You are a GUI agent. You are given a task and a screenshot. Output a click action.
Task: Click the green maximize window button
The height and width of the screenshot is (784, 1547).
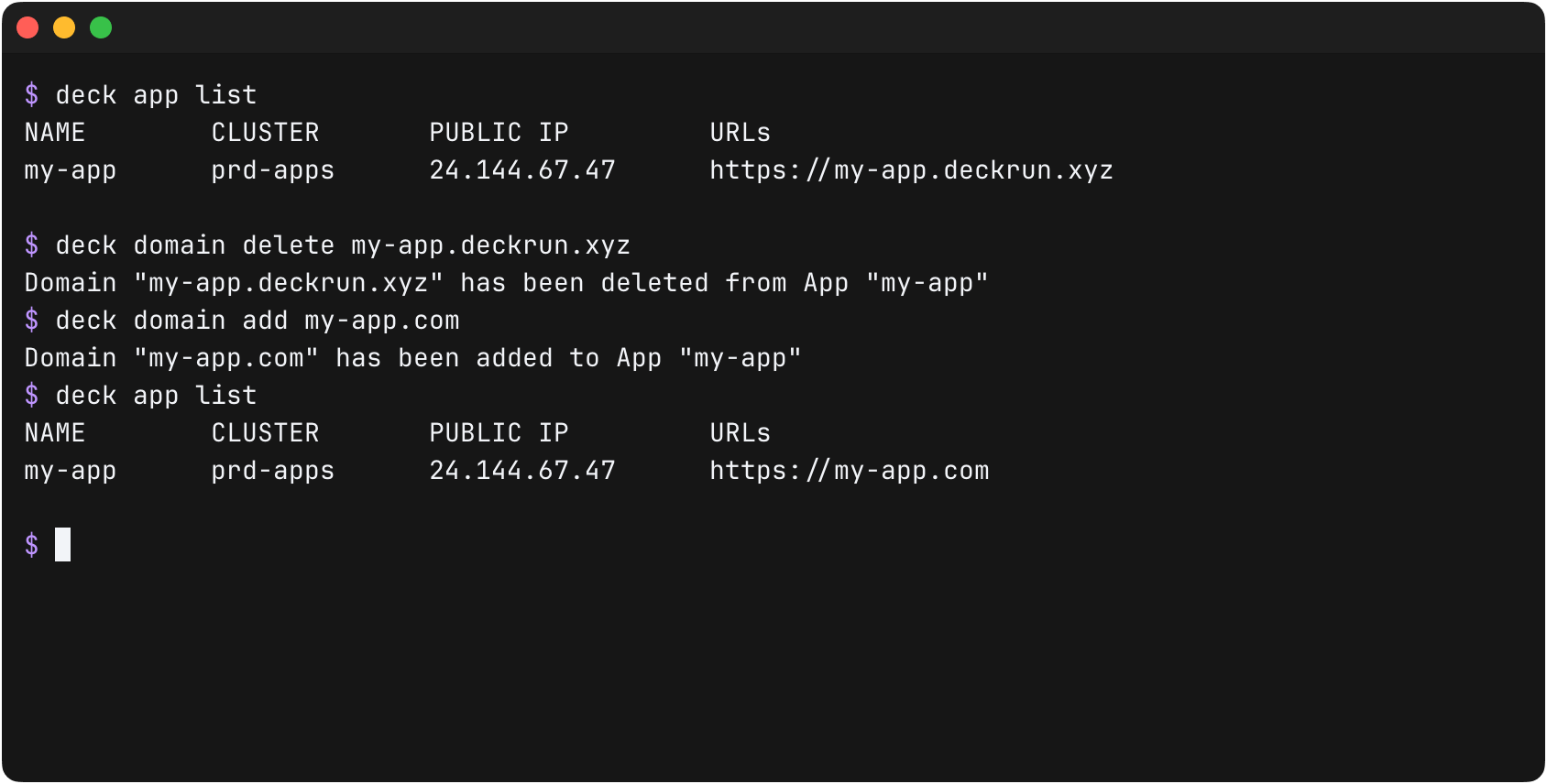coord(101,27)
